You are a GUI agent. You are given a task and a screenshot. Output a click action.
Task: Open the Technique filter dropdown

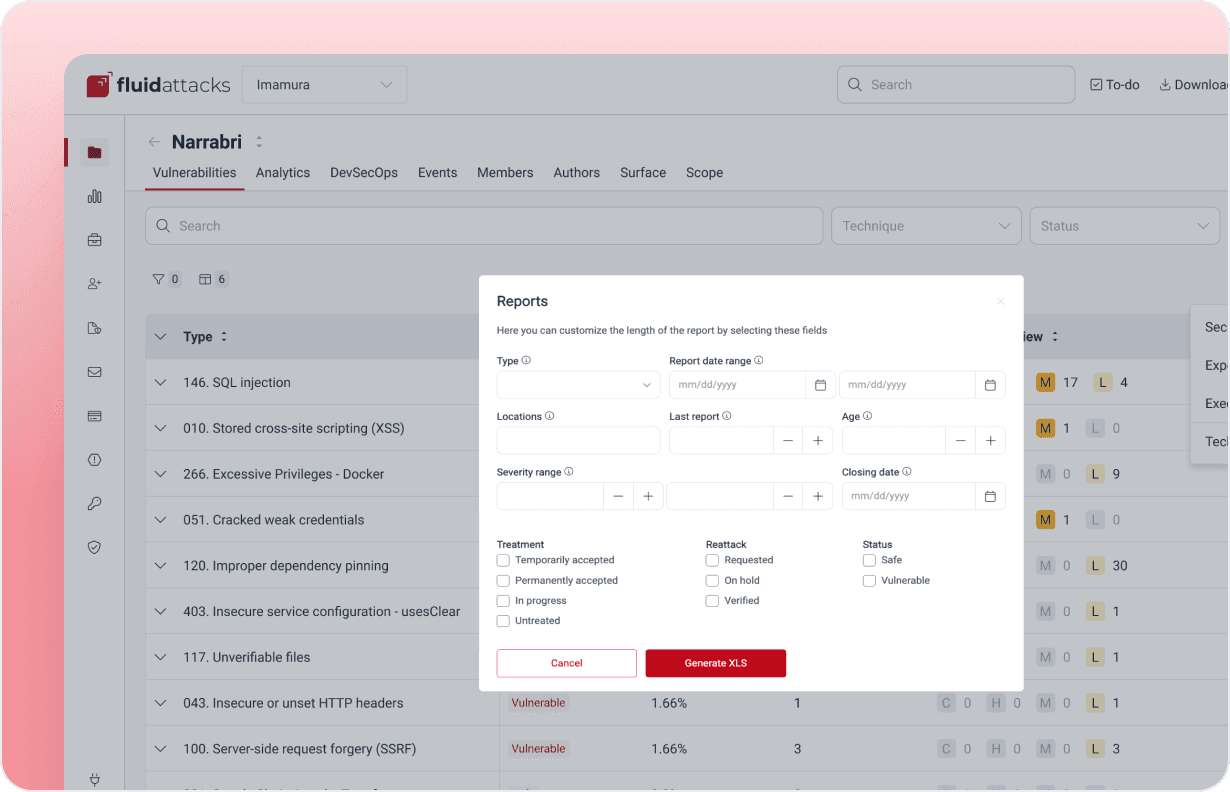click(x=926, y=226)
